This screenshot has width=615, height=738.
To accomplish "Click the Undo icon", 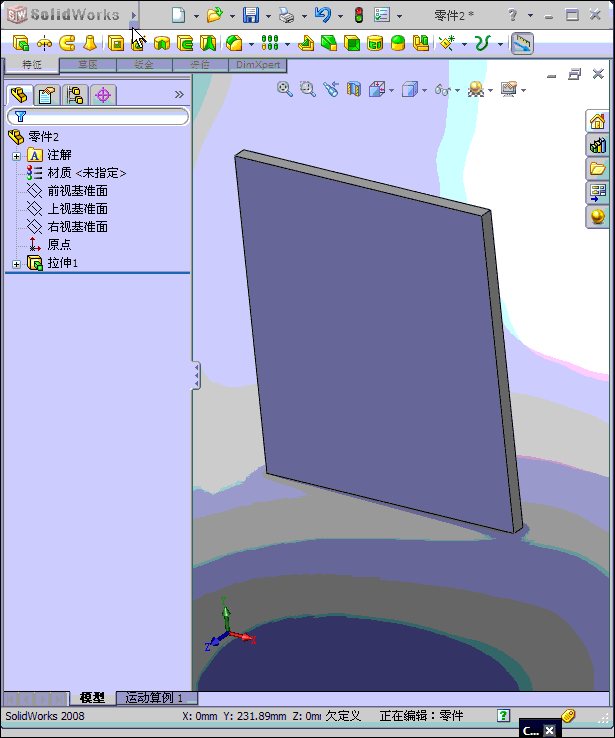I will point(323,15).
